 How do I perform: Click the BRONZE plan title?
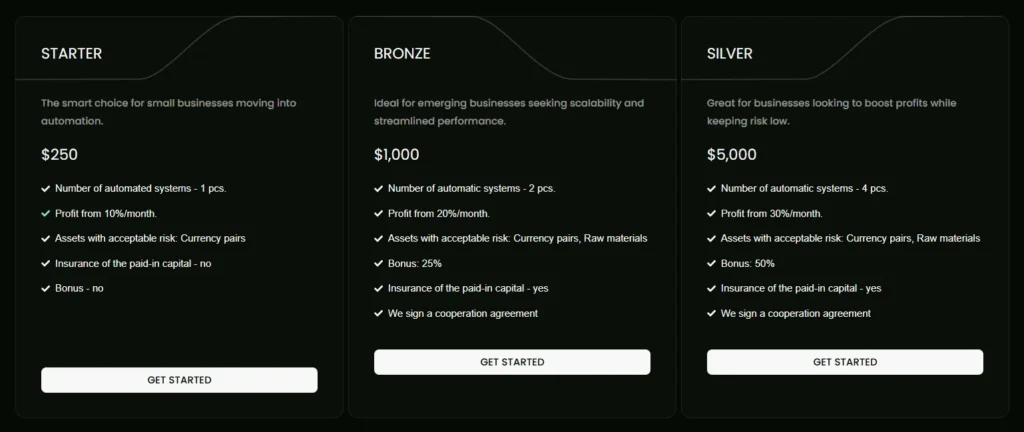point(402,54)
